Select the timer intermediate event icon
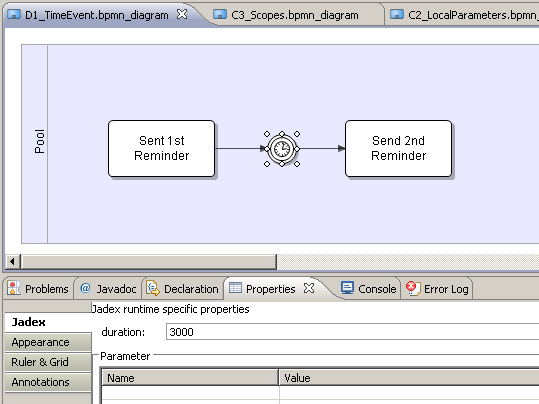 (x=282, y=149)
